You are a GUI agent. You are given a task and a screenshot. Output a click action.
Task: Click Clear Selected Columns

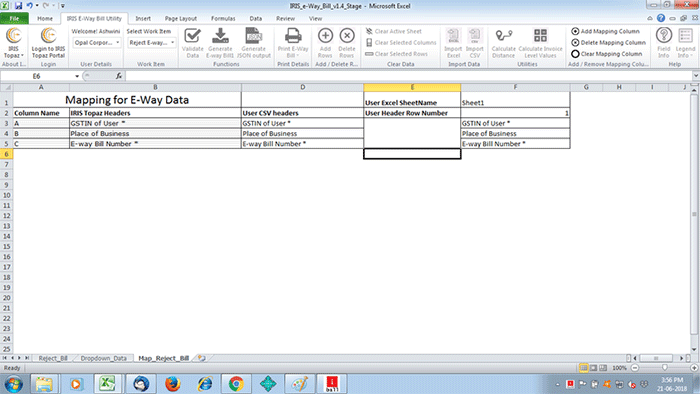[400, 42]
